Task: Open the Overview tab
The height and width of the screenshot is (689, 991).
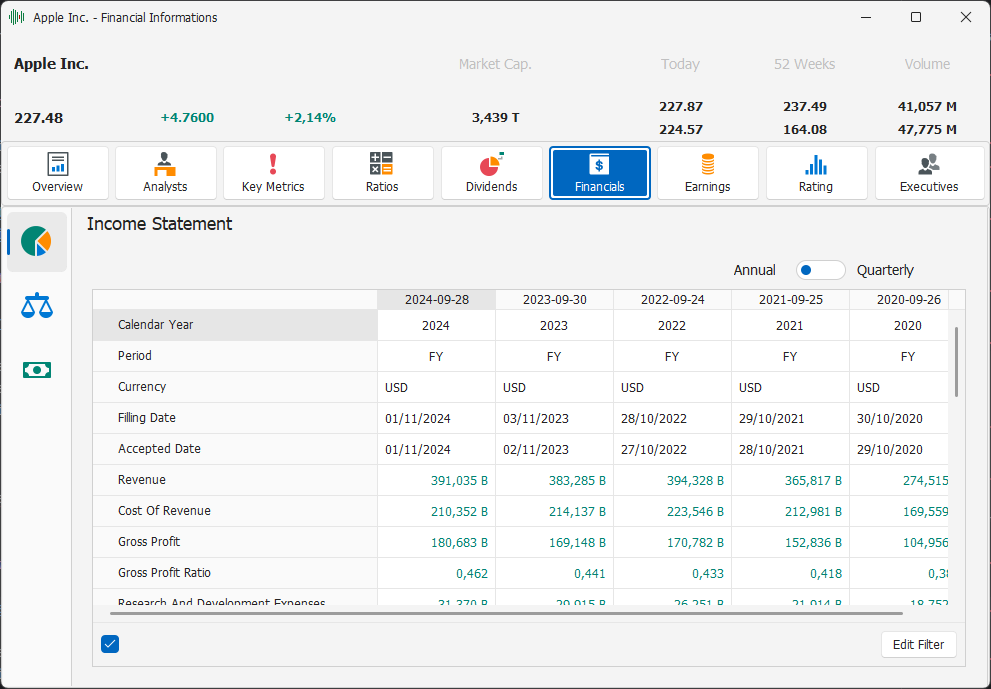Action: pyautogui.click(x=58, y=173)
